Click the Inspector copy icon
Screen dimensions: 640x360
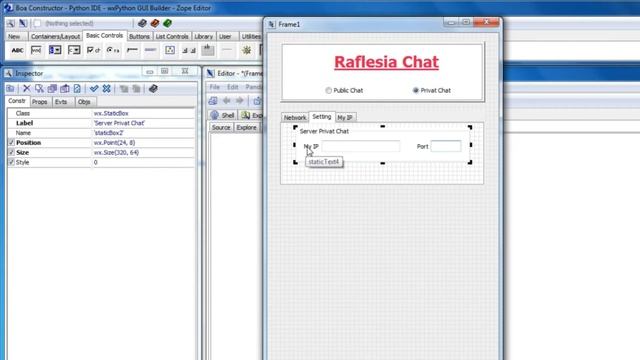[x=52, y=89]
